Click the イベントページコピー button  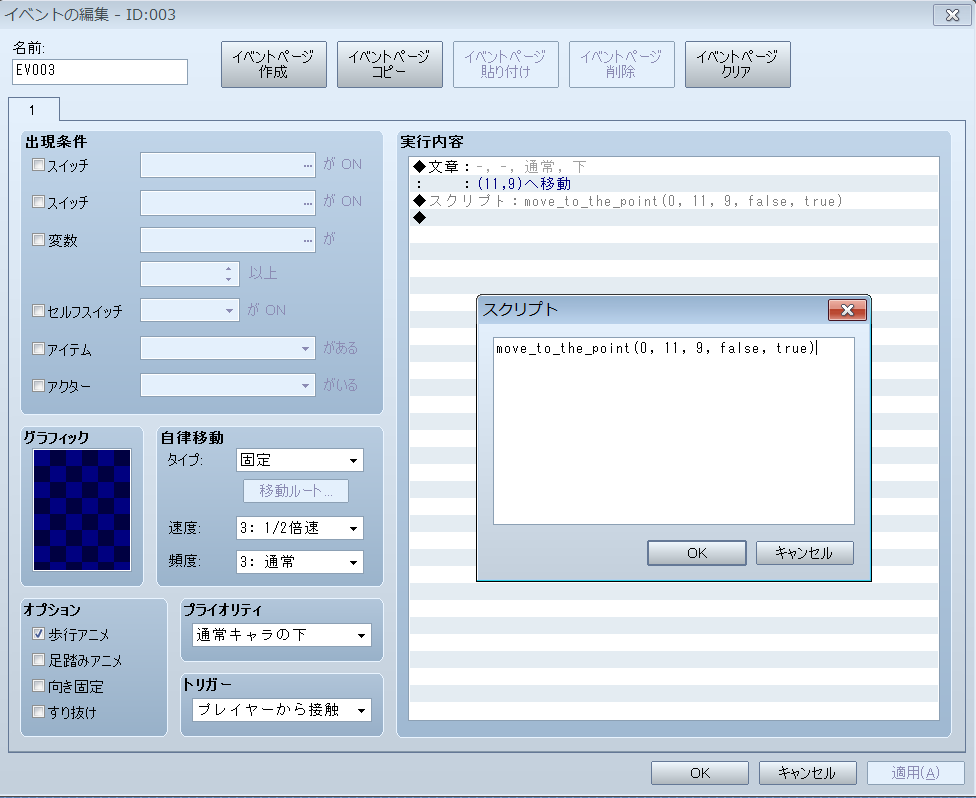[390, 65]
